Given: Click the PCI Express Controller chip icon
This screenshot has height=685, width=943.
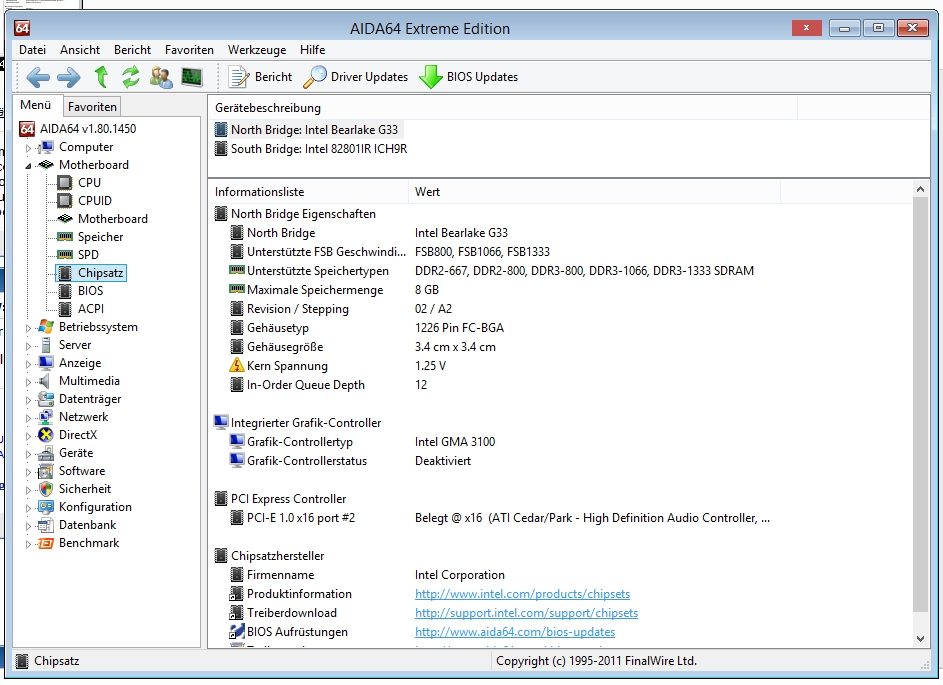Looking at the screenshot, I should tap(221, 499).
